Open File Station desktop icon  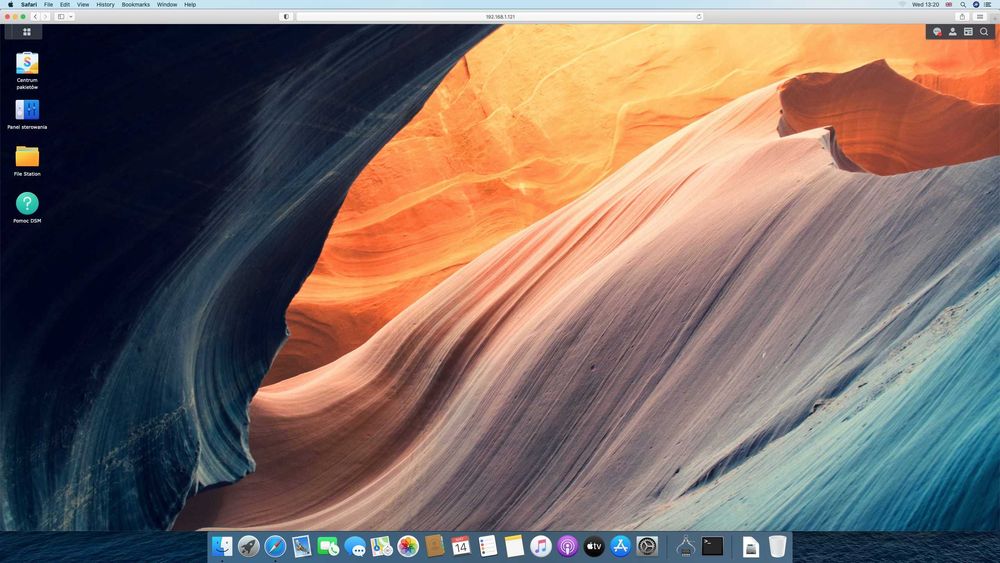(x=27, y=161)
